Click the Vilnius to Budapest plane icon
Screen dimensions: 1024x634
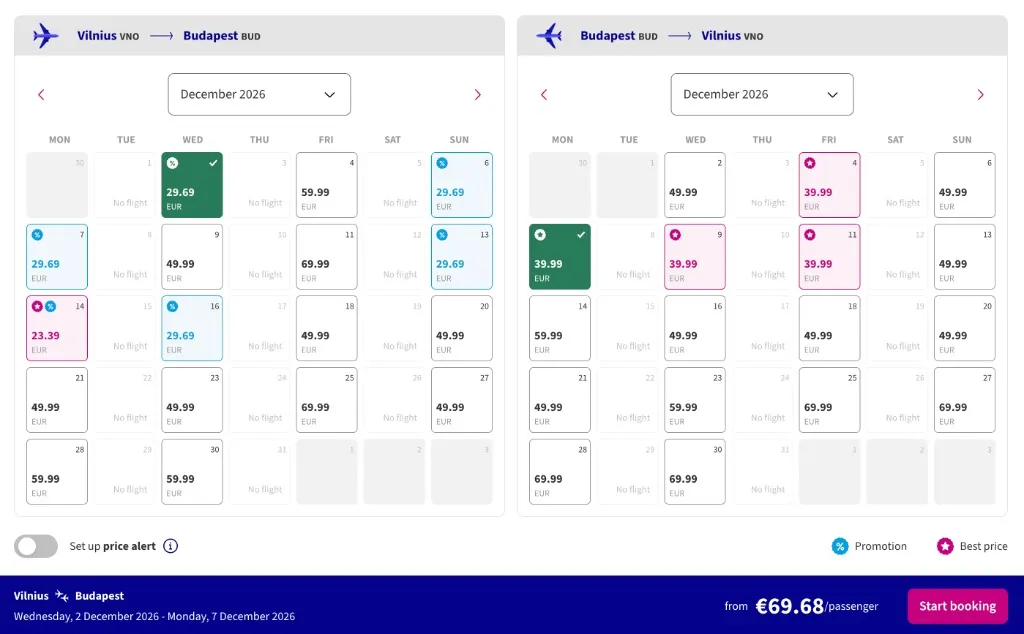click(x=46, y=36)
